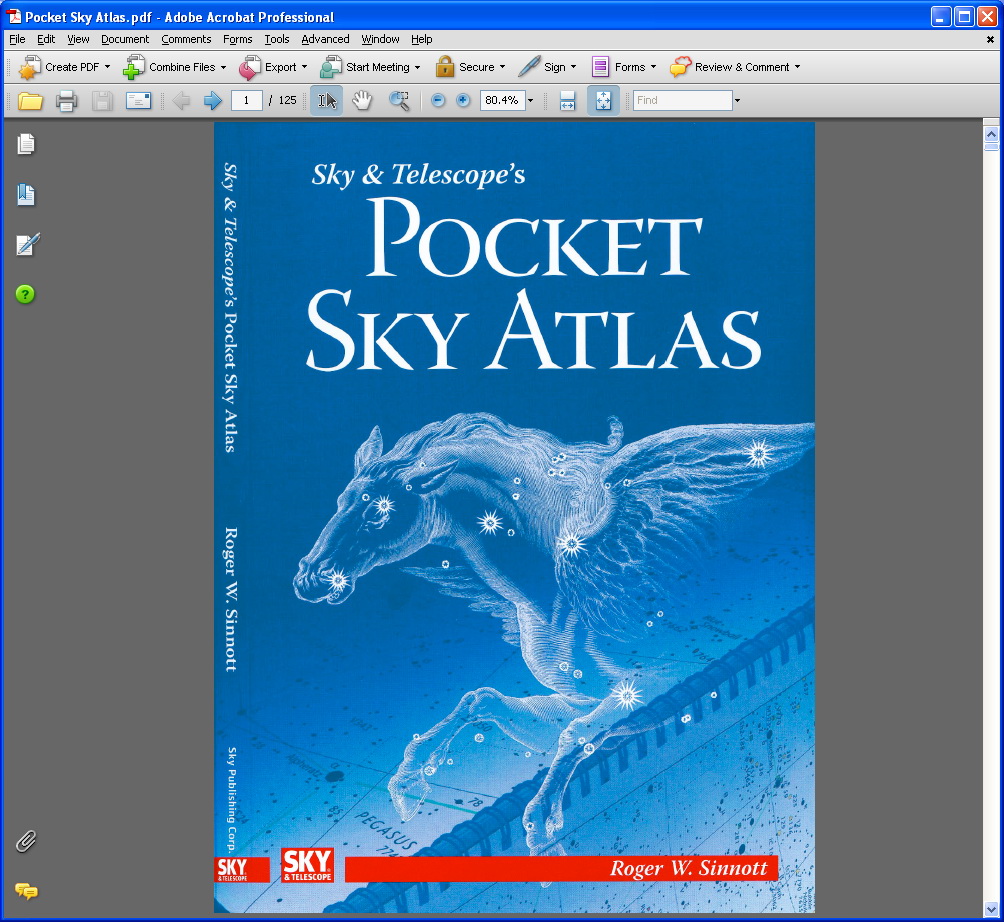Expand the Create PDF dropdown arrow
Image resolution: width=1004 pixels, height=922 pixels.
108,67
